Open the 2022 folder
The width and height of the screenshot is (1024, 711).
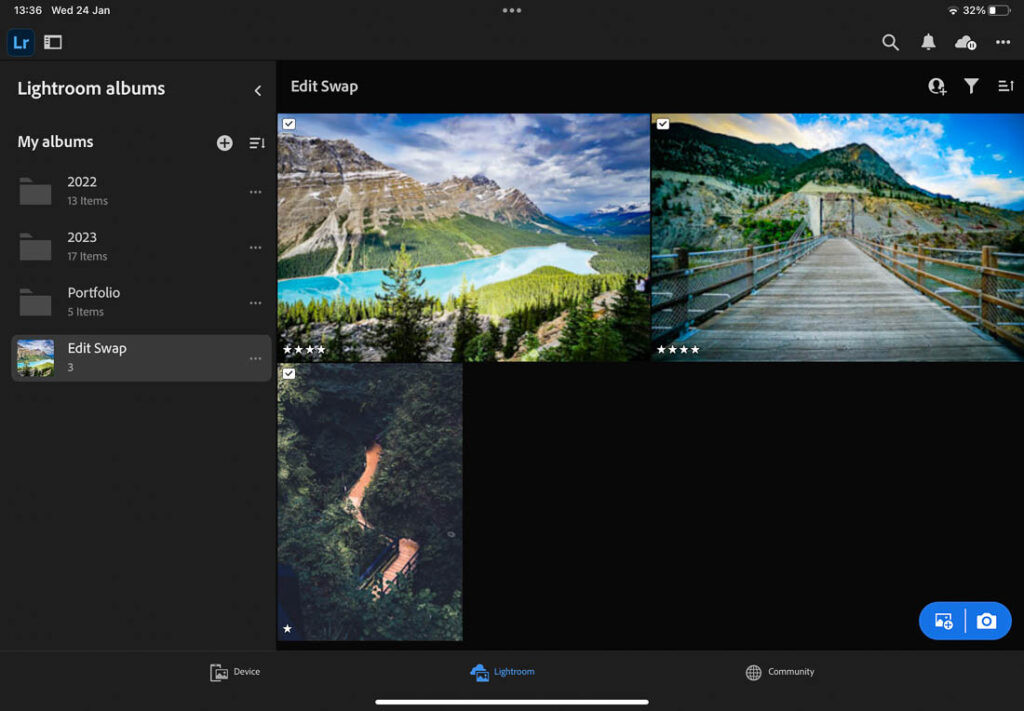141,191
